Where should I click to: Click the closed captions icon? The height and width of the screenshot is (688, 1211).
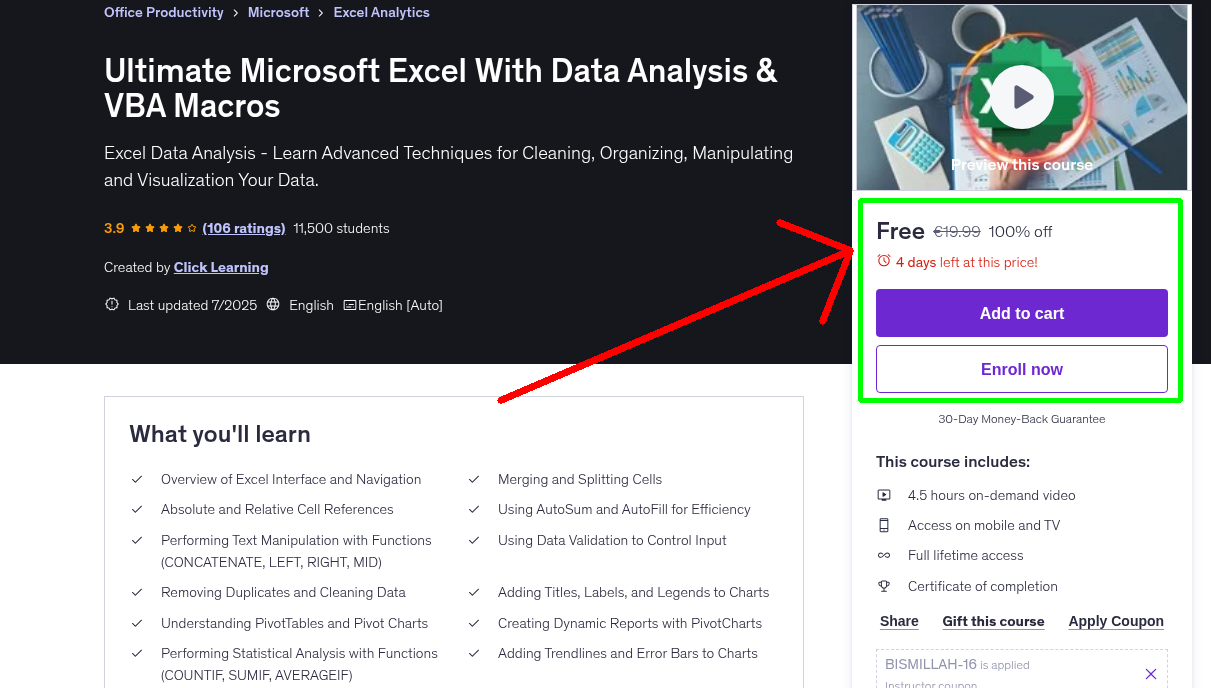click(350, 305)
